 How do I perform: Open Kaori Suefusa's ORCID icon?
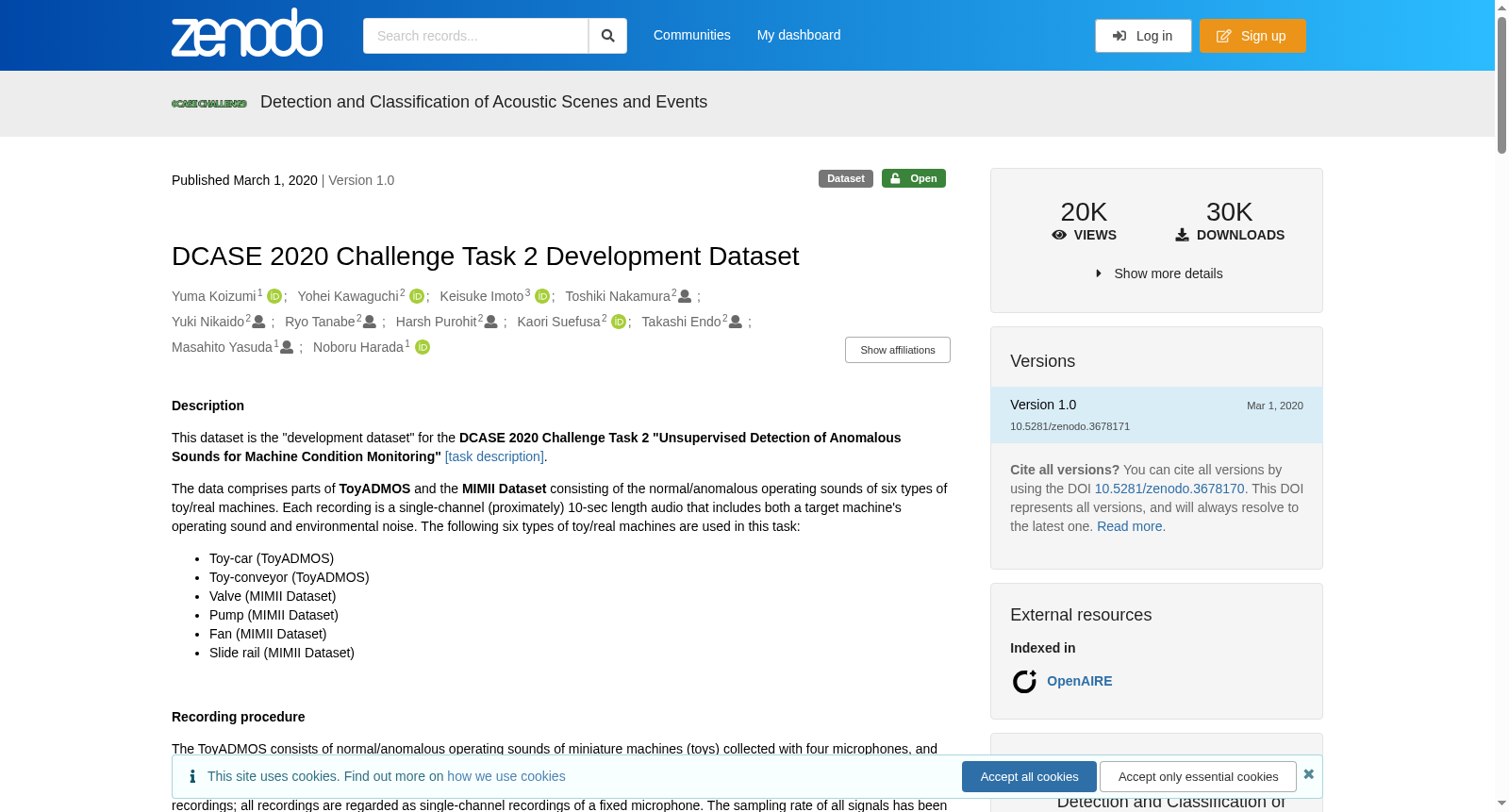[619, 322]
